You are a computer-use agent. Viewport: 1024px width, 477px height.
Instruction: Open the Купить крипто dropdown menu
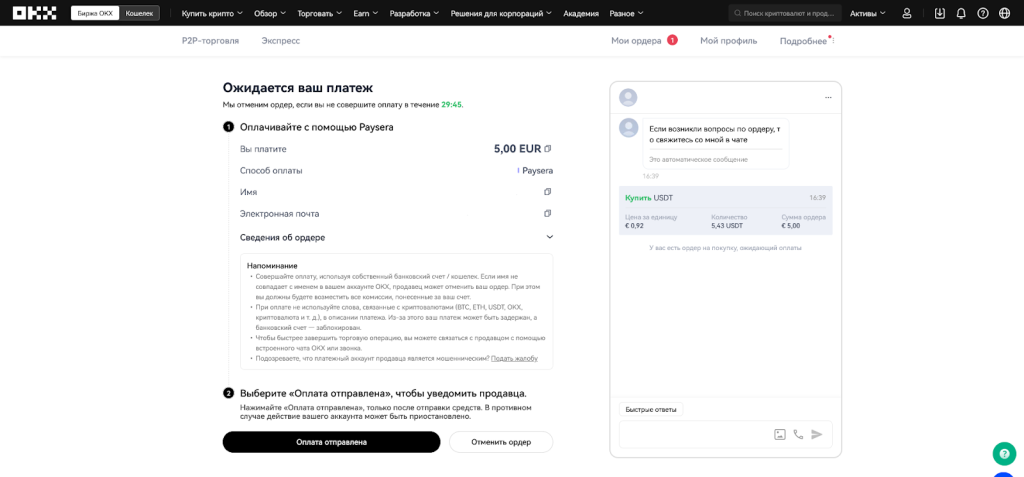tap(213, 13)
